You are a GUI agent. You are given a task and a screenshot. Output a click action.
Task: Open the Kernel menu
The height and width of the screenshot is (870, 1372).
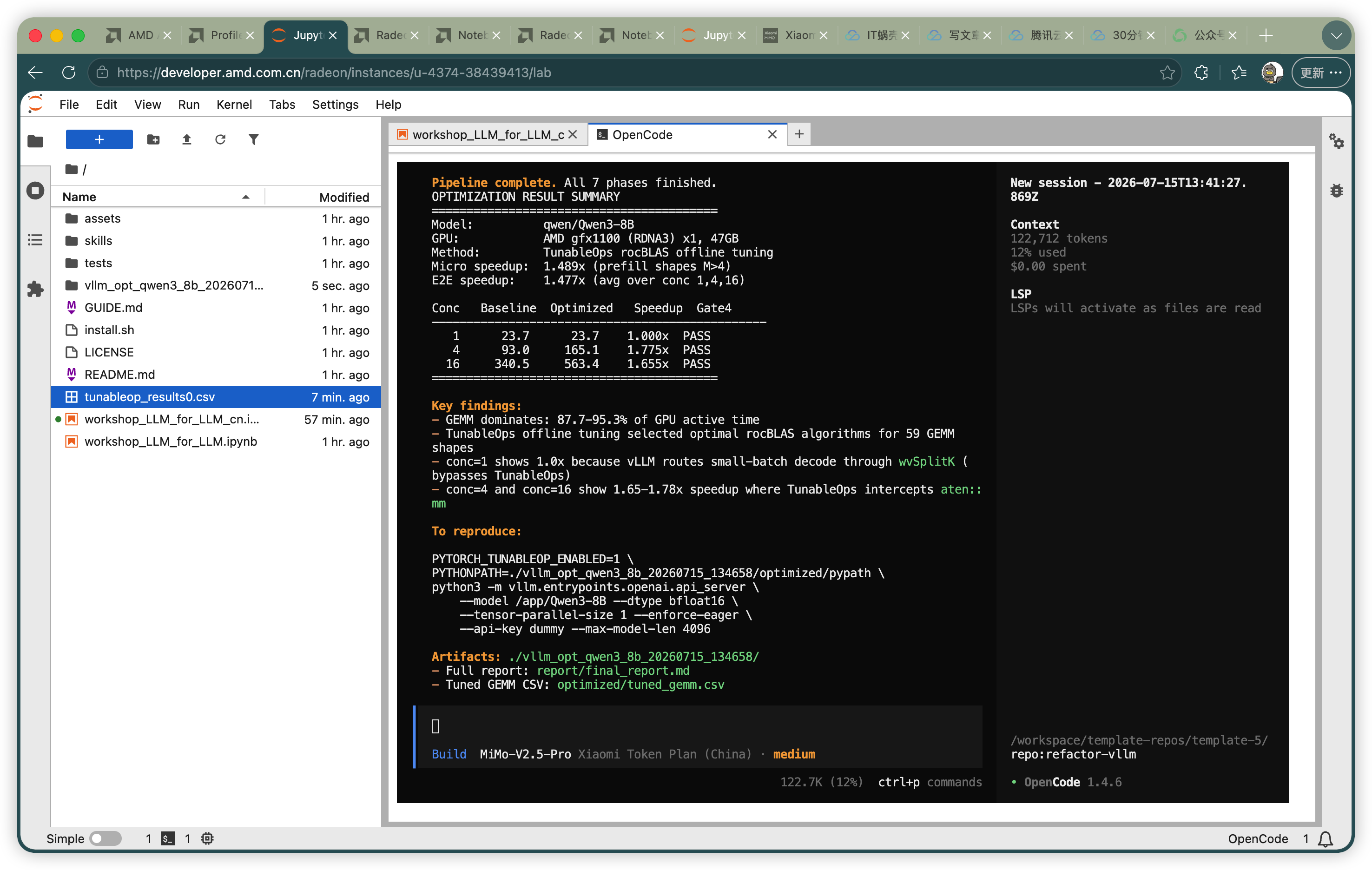click(x=234, y=104)
